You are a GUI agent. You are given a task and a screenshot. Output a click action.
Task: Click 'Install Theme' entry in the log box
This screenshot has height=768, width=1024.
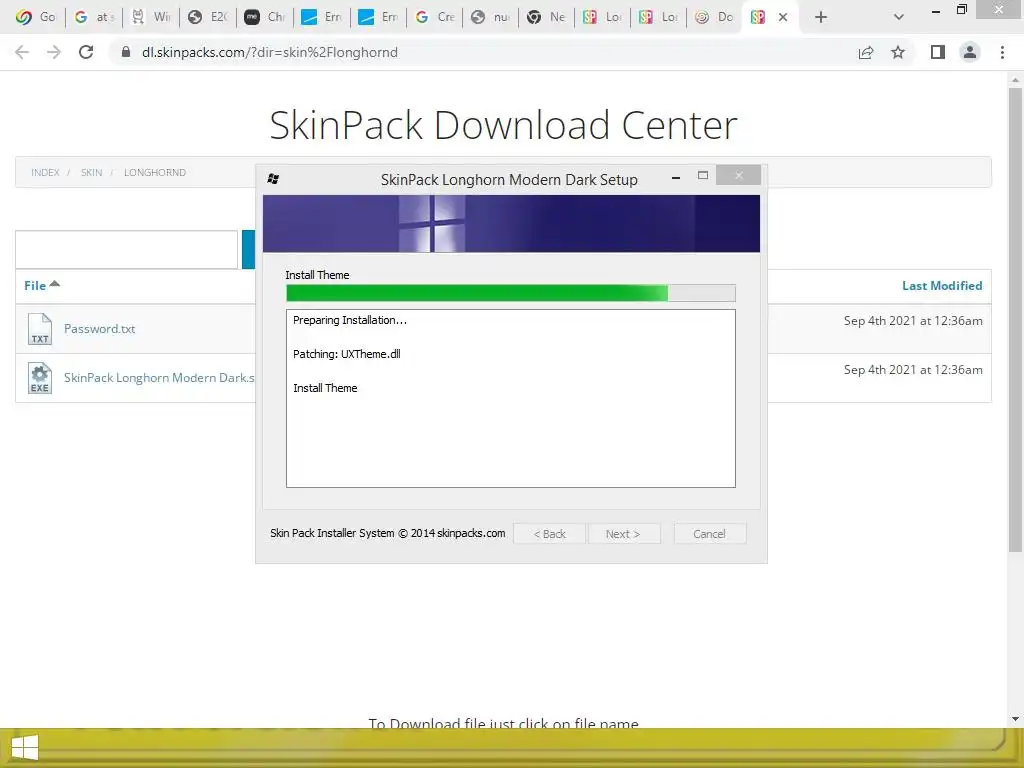click(x=325, y=388)
